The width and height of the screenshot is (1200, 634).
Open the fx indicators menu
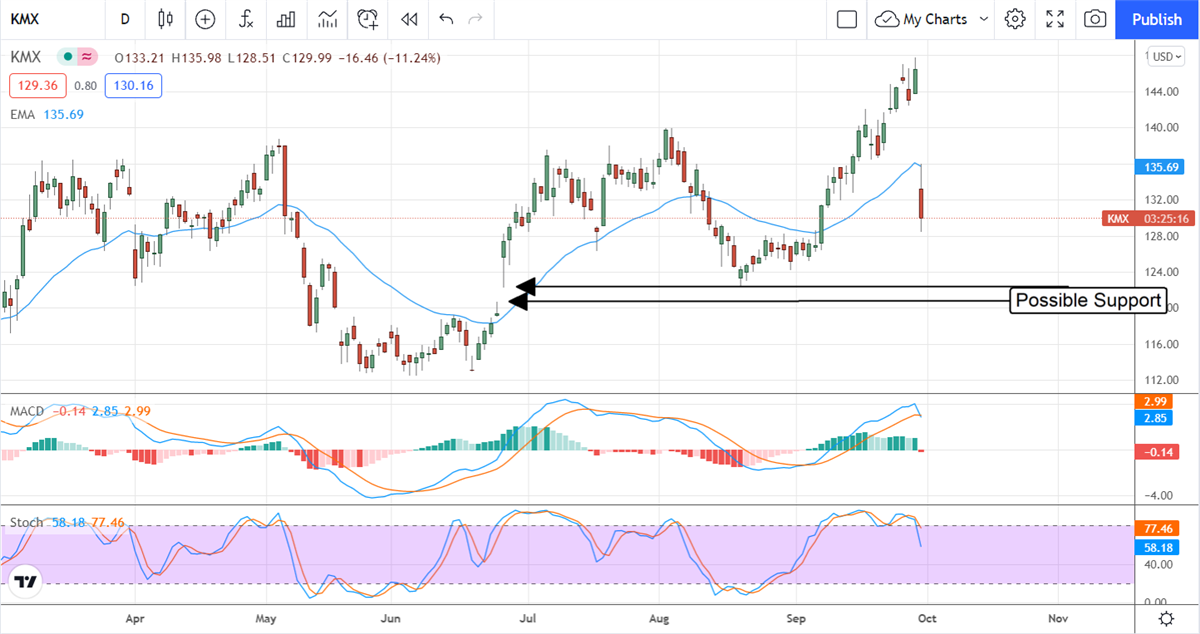pyautogui.click(x=245, y=19)
